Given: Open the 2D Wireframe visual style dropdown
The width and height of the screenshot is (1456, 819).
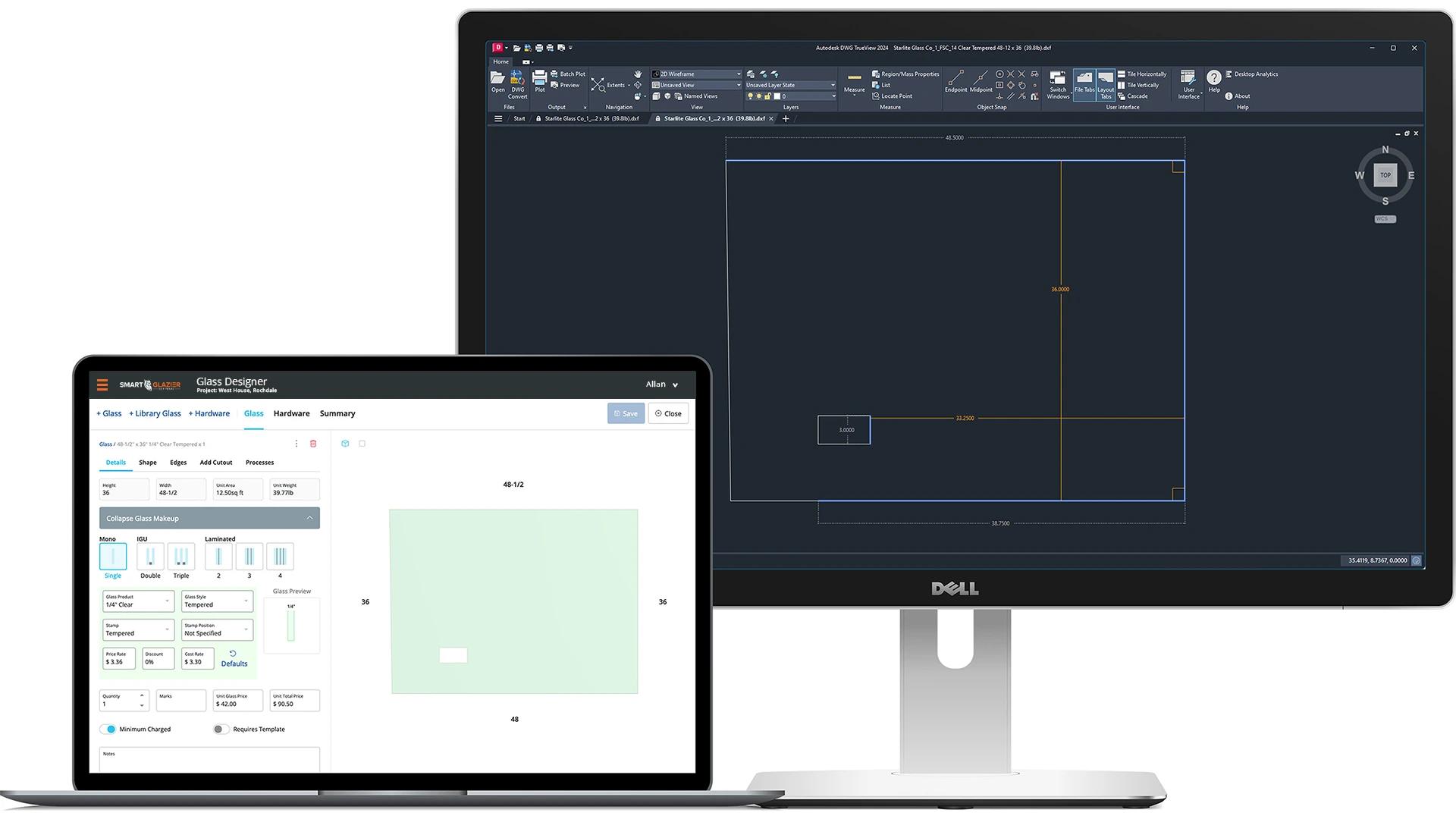Looking at the screenshot, I should pos(696,74).
